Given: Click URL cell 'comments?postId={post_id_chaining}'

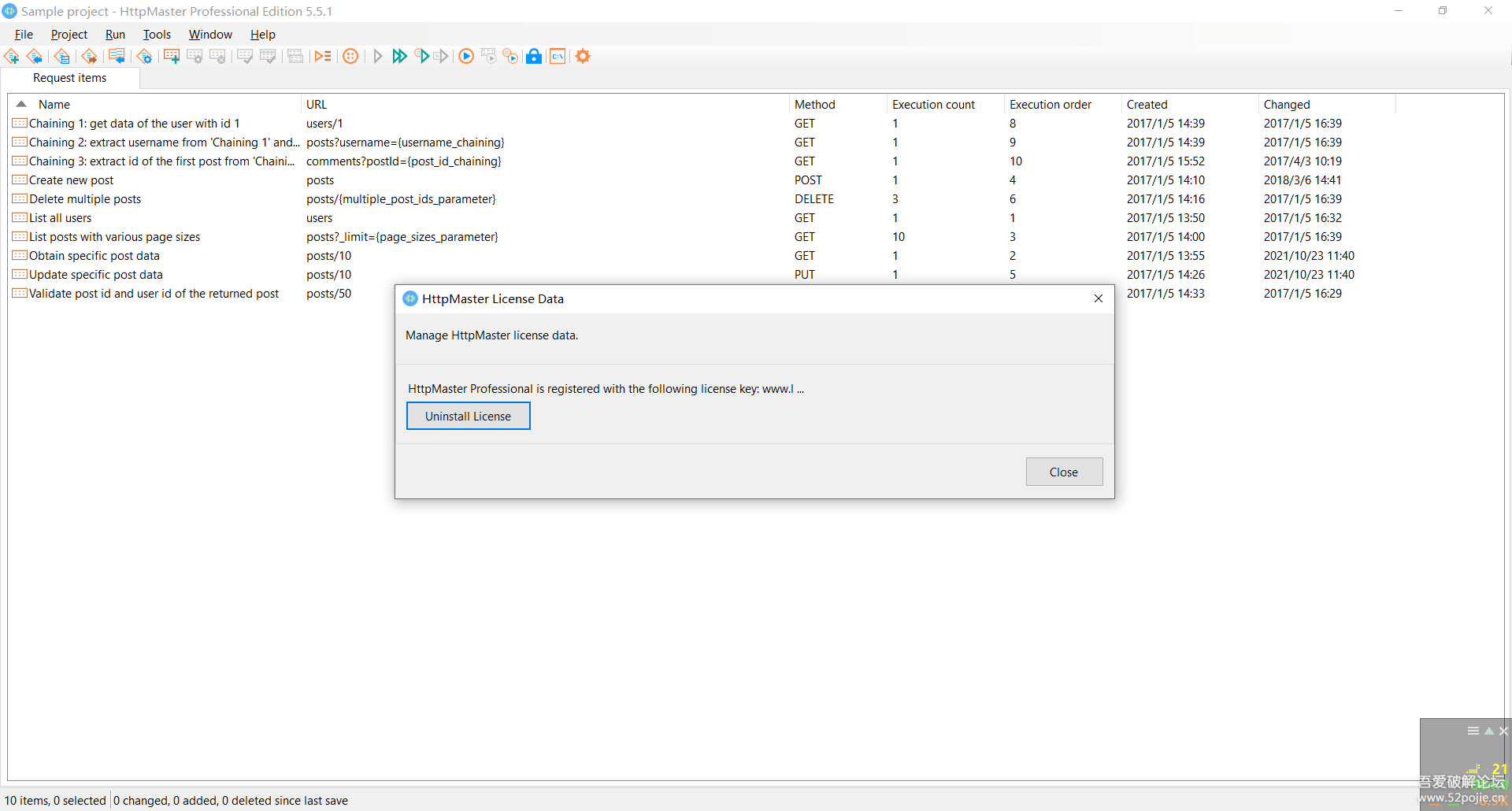Looking at the screenshot, I should 403,161.
